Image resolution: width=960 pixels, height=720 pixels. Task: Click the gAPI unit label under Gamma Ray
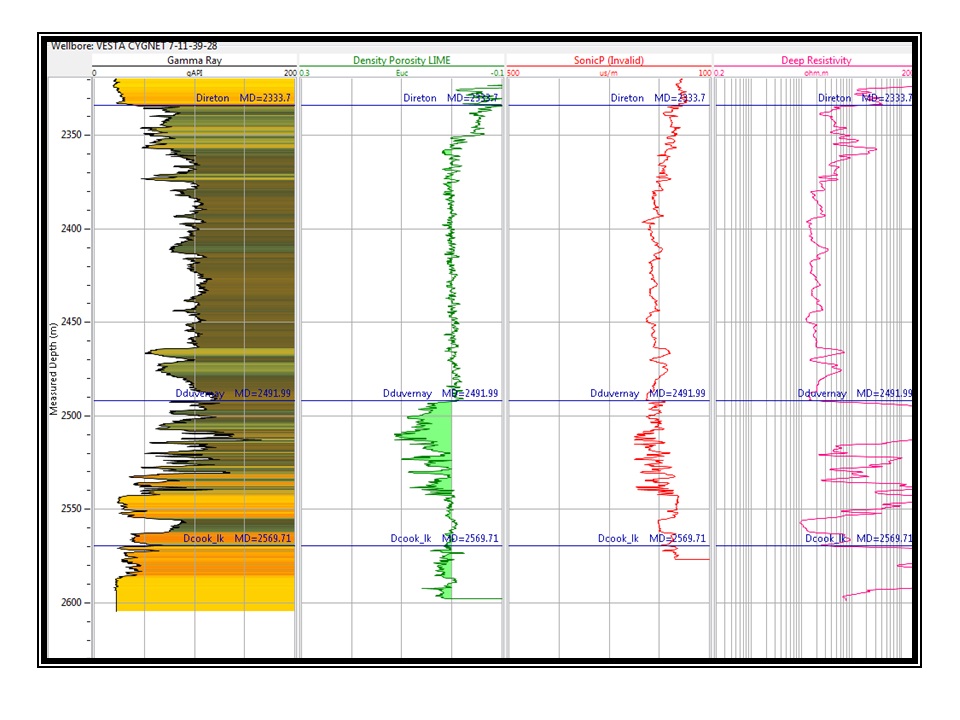194,73
